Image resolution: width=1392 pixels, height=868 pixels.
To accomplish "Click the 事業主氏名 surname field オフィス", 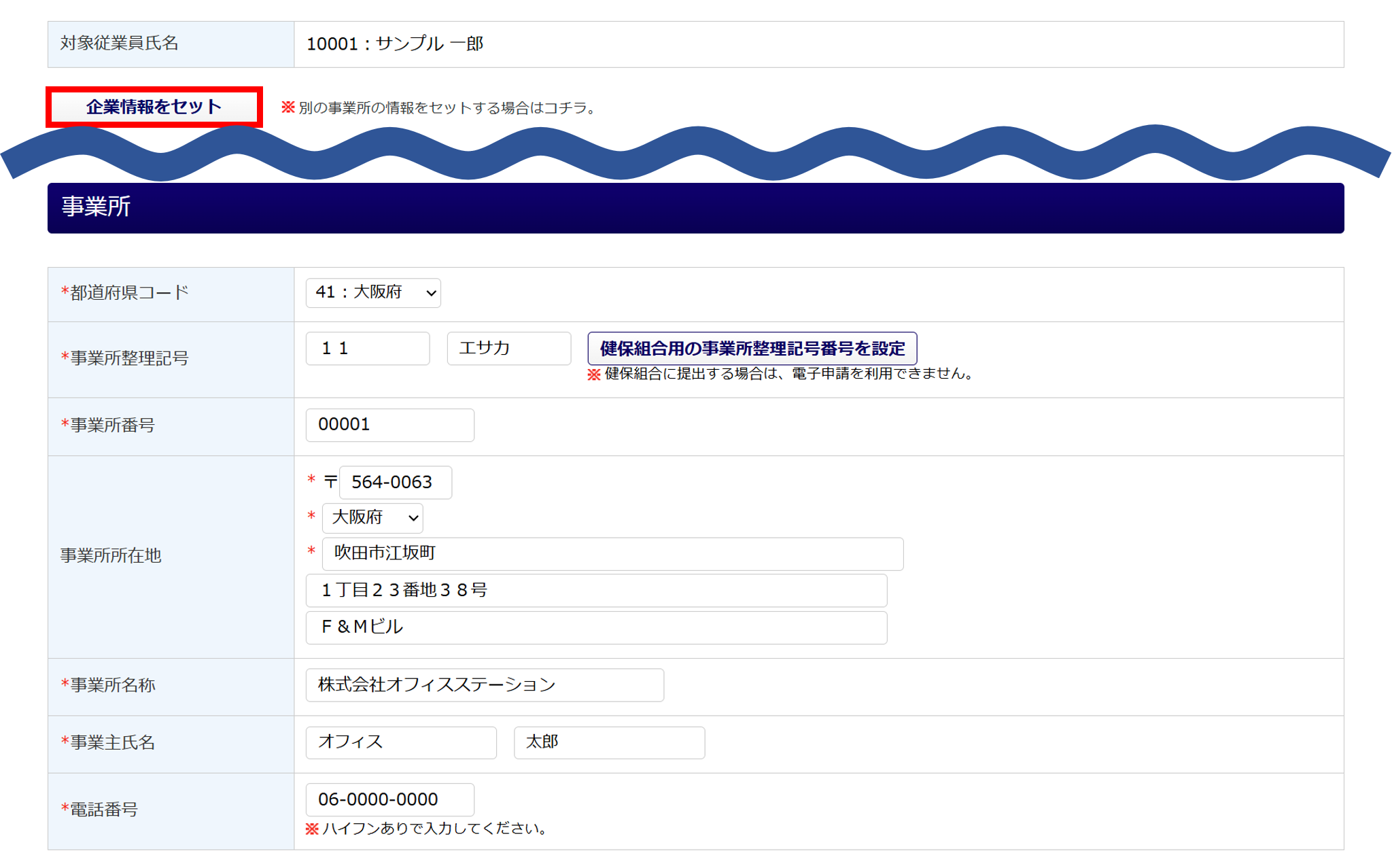I will pyautogui.click(x=400, y=742).
